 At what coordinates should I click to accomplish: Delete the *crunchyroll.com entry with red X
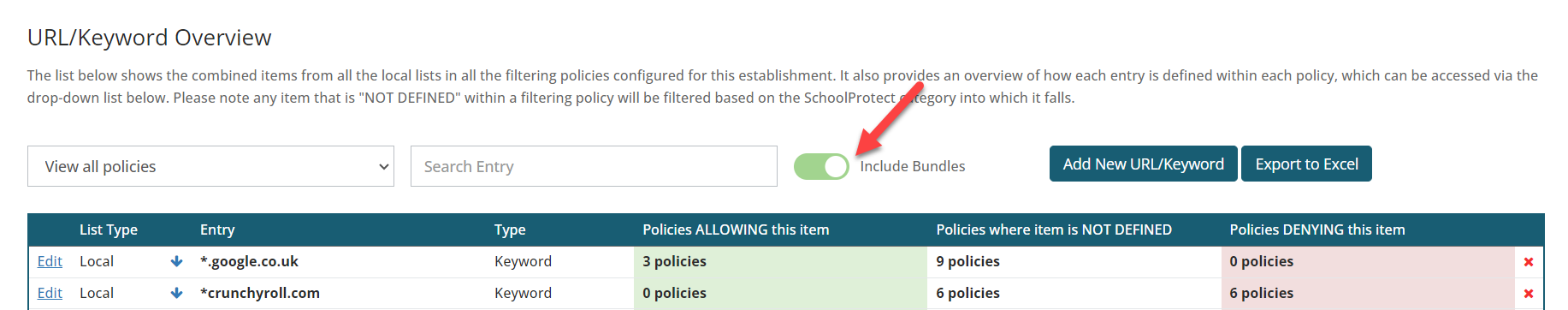[x=1529, y=294]
